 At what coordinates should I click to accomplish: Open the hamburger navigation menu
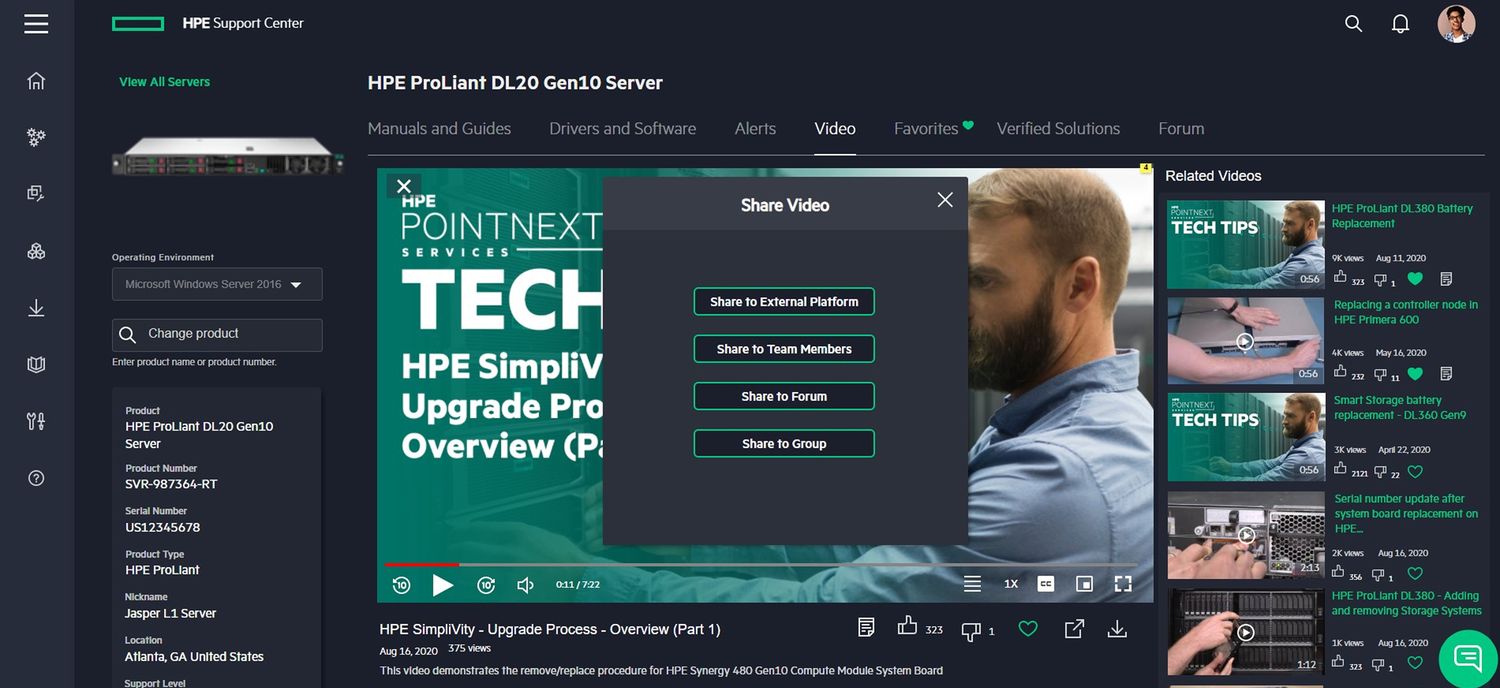click(37, 23)
